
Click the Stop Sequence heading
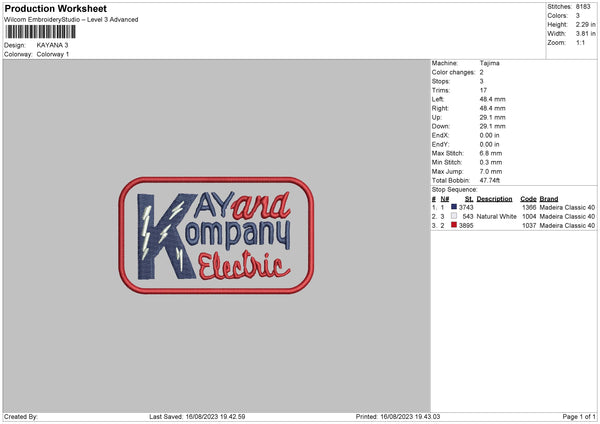[455, 190]
